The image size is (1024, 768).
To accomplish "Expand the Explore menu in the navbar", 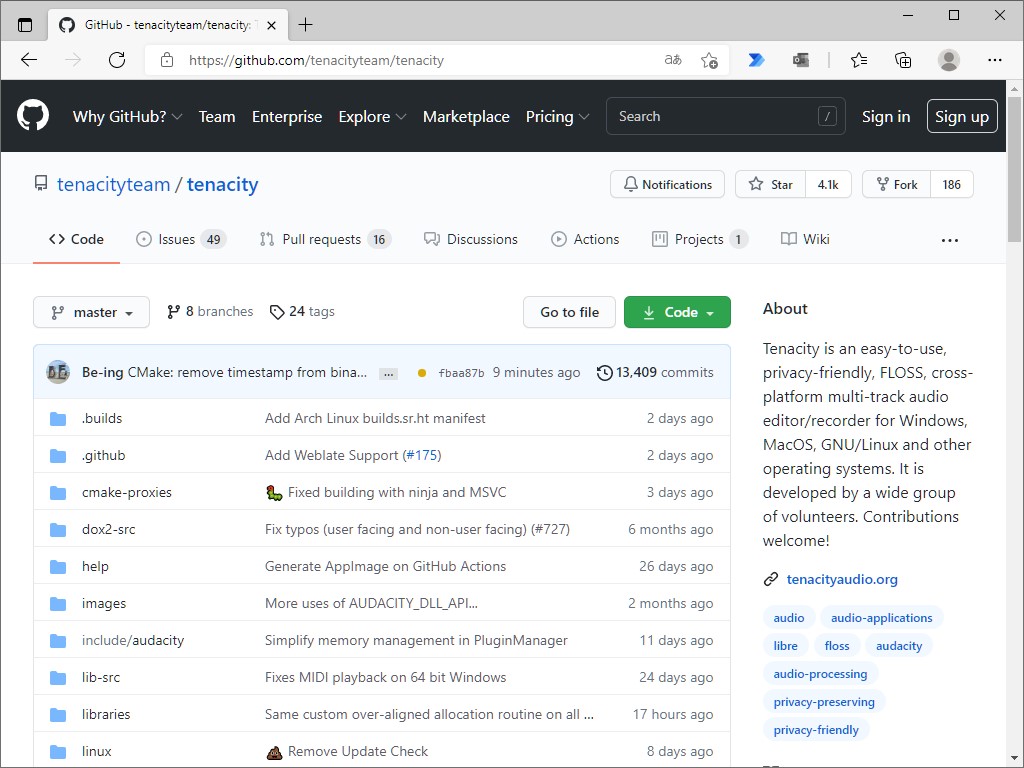I will (x=372, y=116).
